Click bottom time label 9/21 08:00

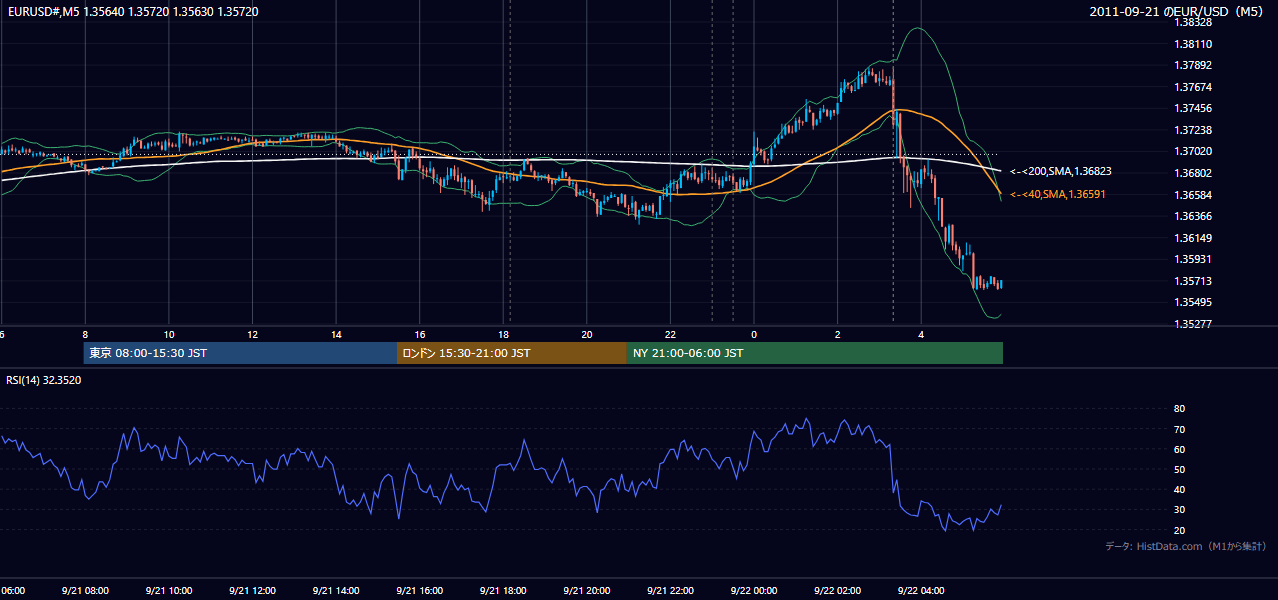pos(85,591)
